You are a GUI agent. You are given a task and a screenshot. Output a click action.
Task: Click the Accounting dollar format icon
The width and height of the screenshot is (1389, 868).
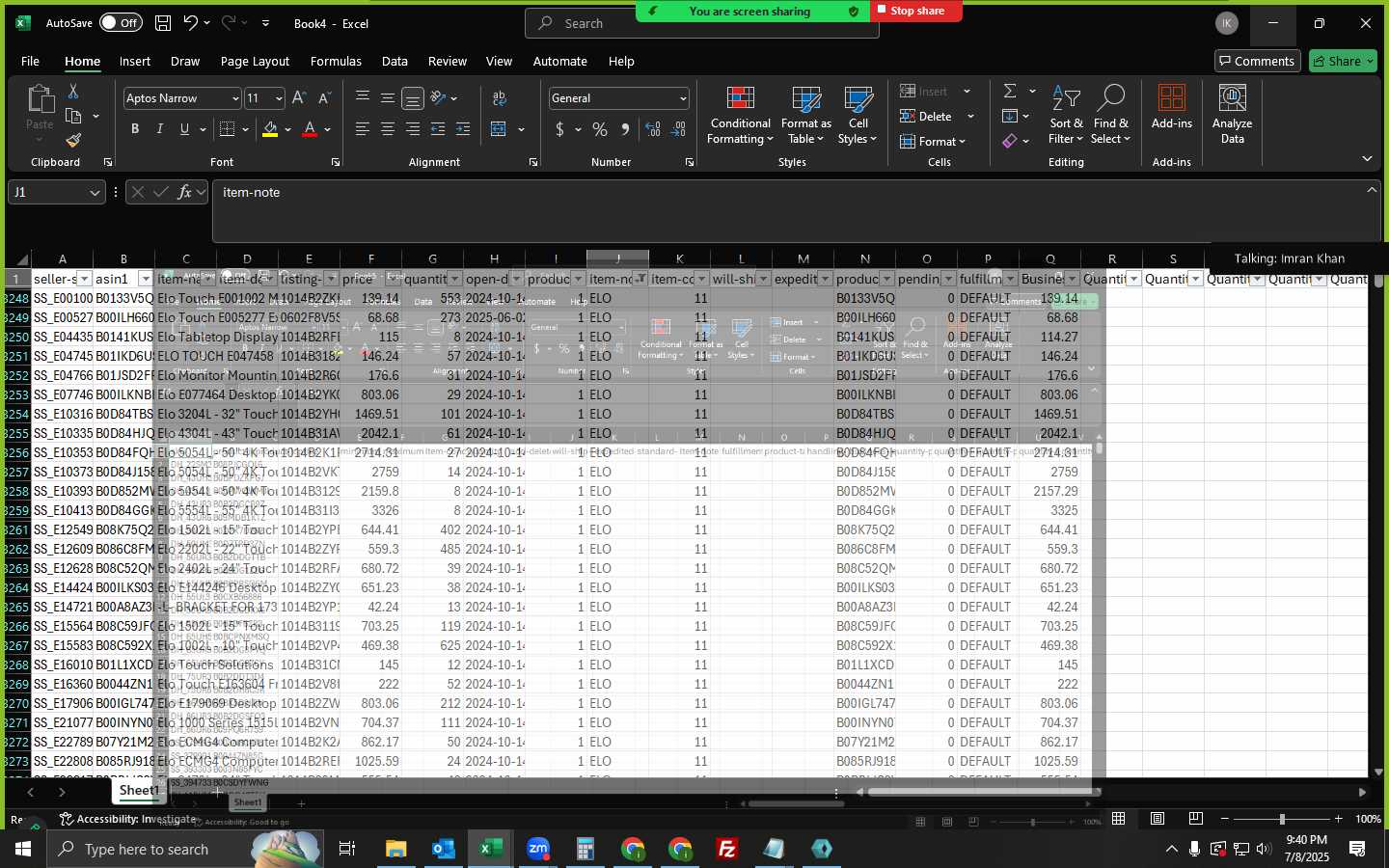click(x=559, y=129)
